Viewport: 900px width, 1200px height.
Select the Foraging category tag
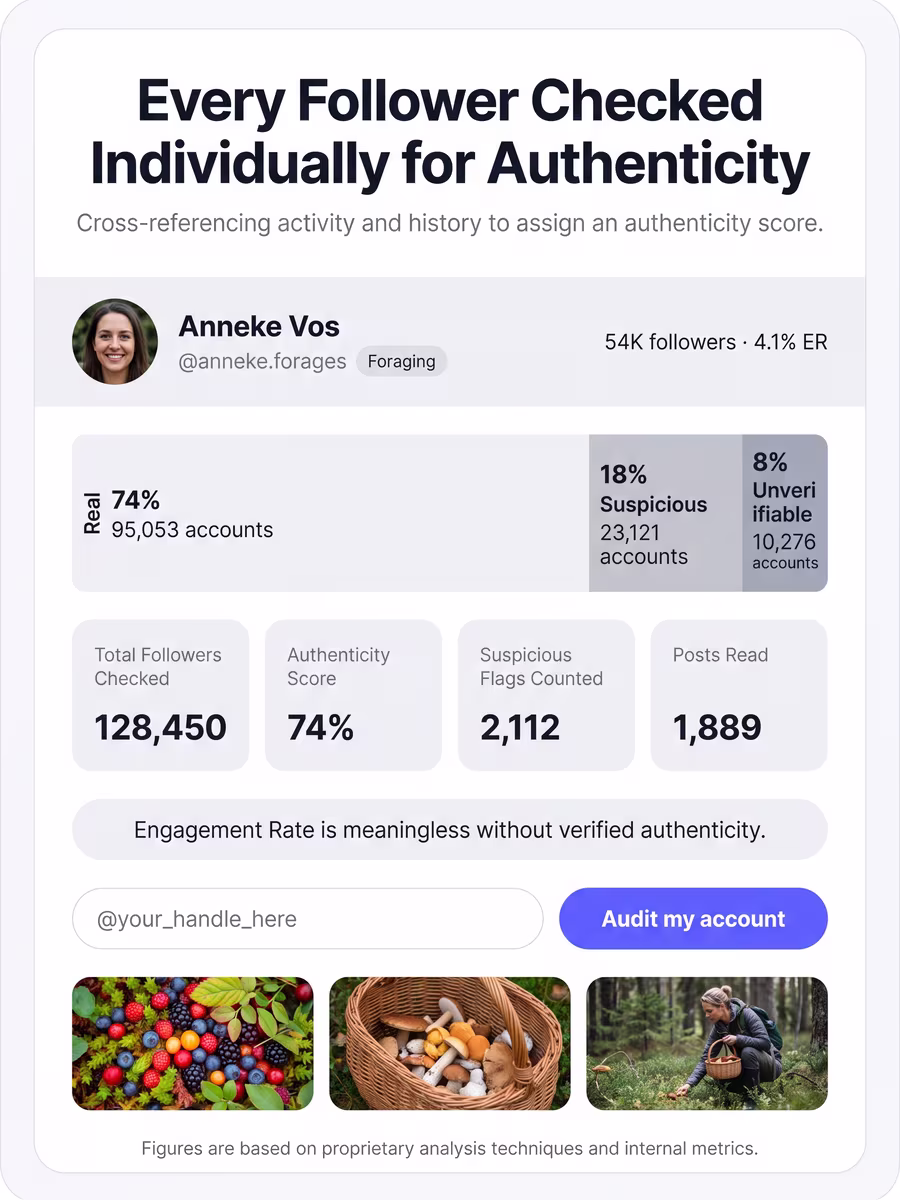point(401,362)
